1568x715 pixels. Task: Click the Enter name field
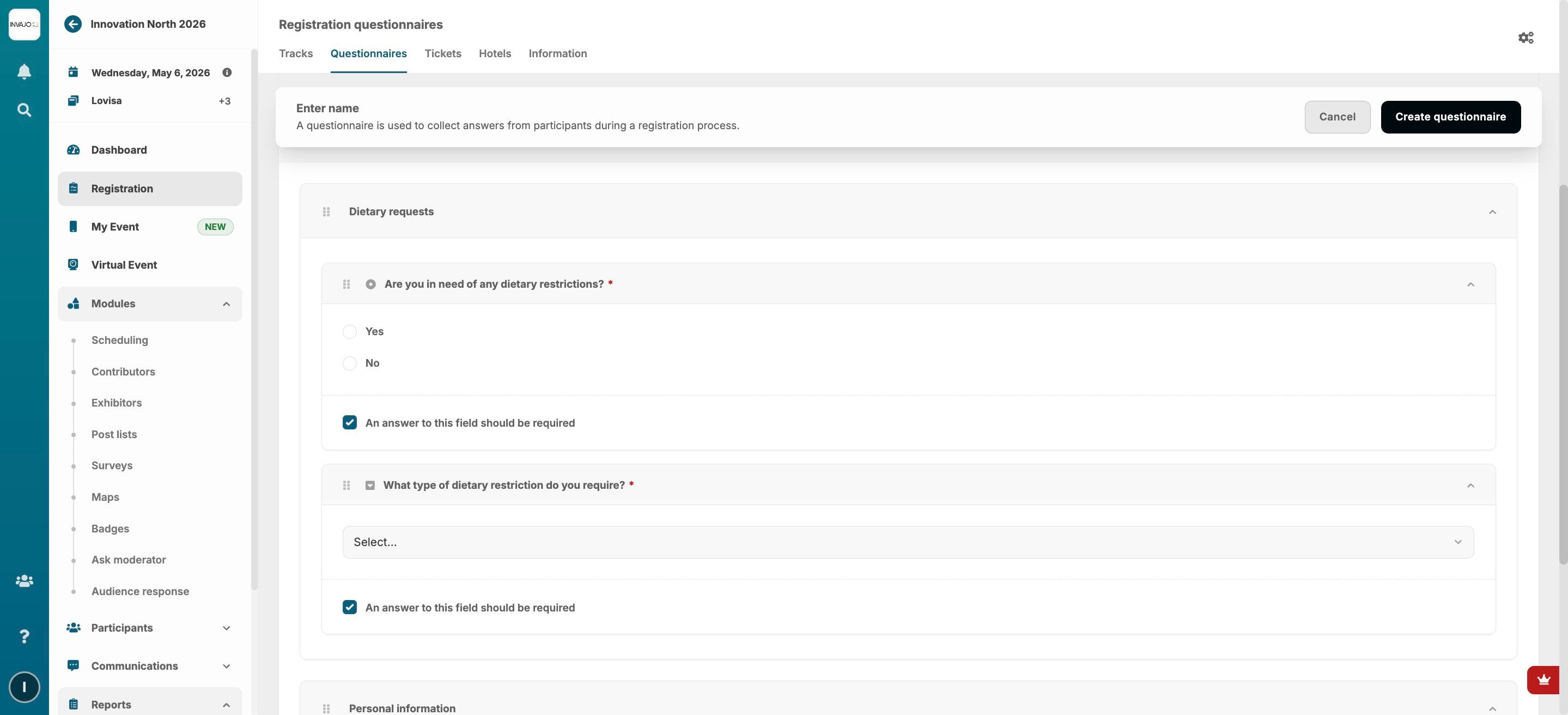point(327,108)
